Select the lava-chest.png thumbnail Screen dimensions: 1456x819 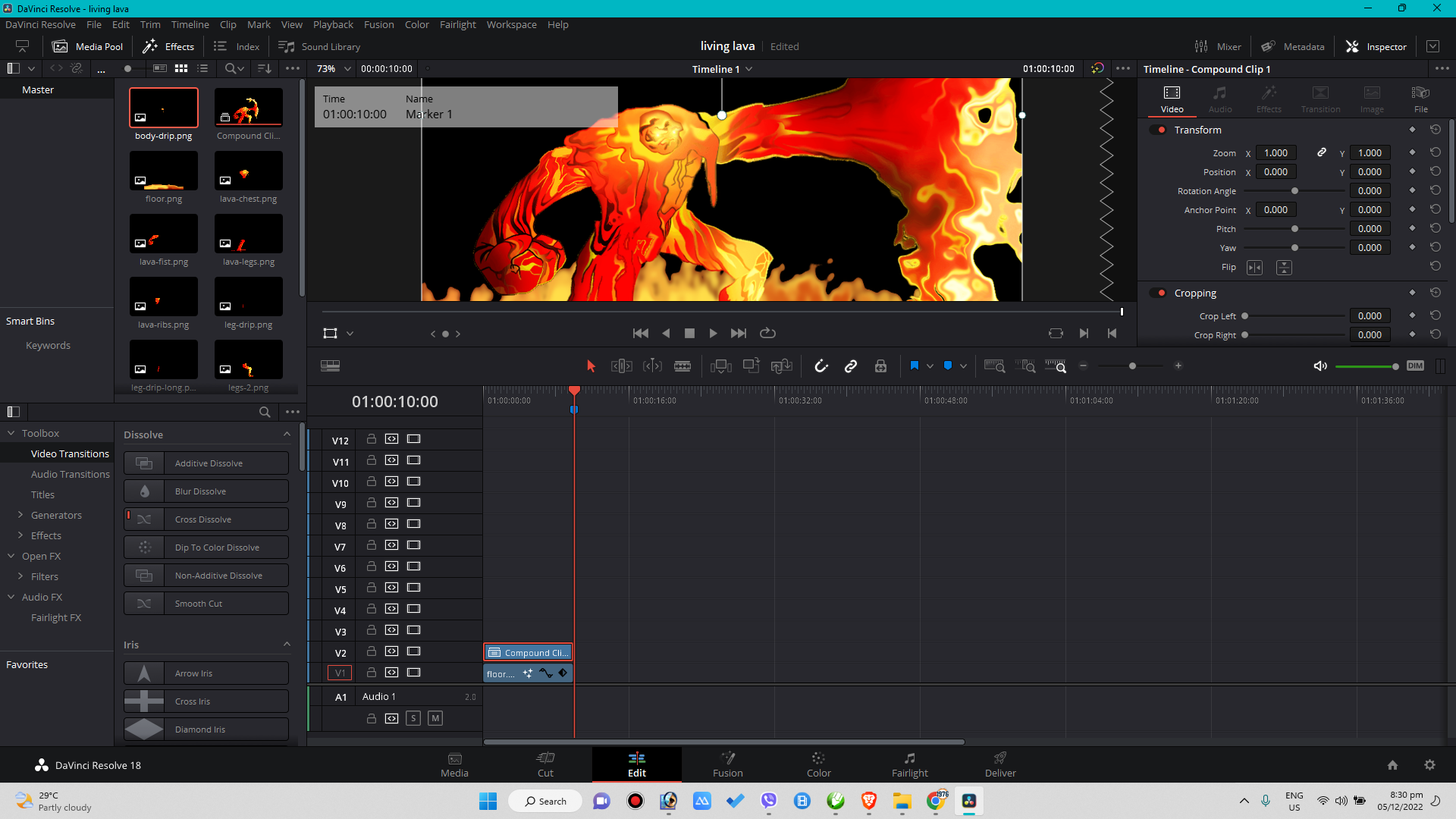[249, 171]
